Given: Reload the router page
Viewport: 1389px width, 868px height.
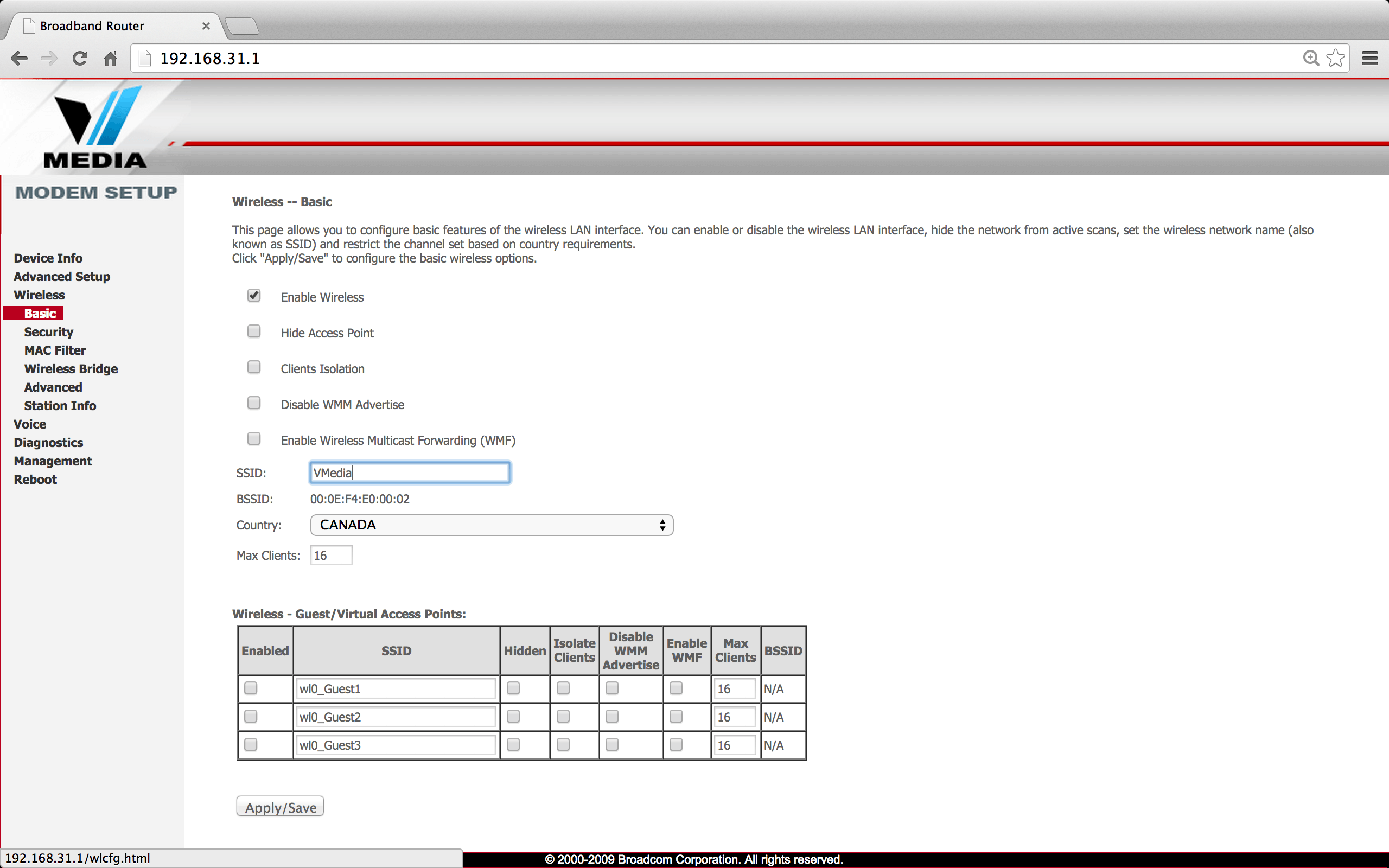Looking at the screenshot, I should [x=80, y=58].
